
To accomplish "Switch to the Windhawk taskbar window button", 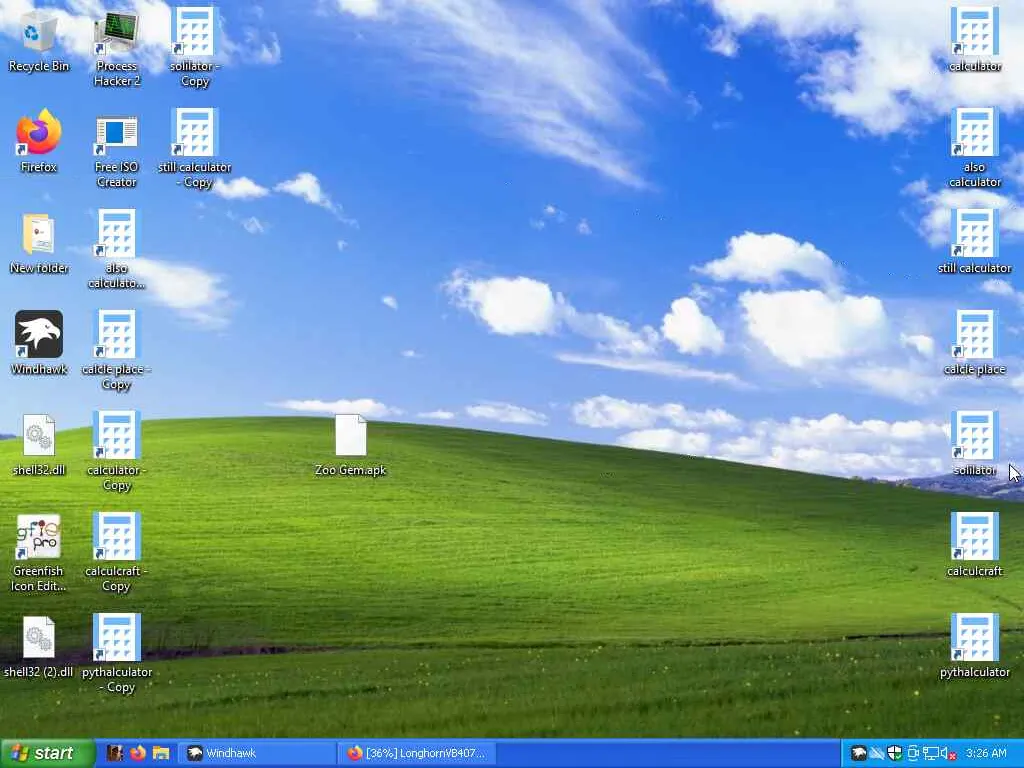I will point(257,753).
